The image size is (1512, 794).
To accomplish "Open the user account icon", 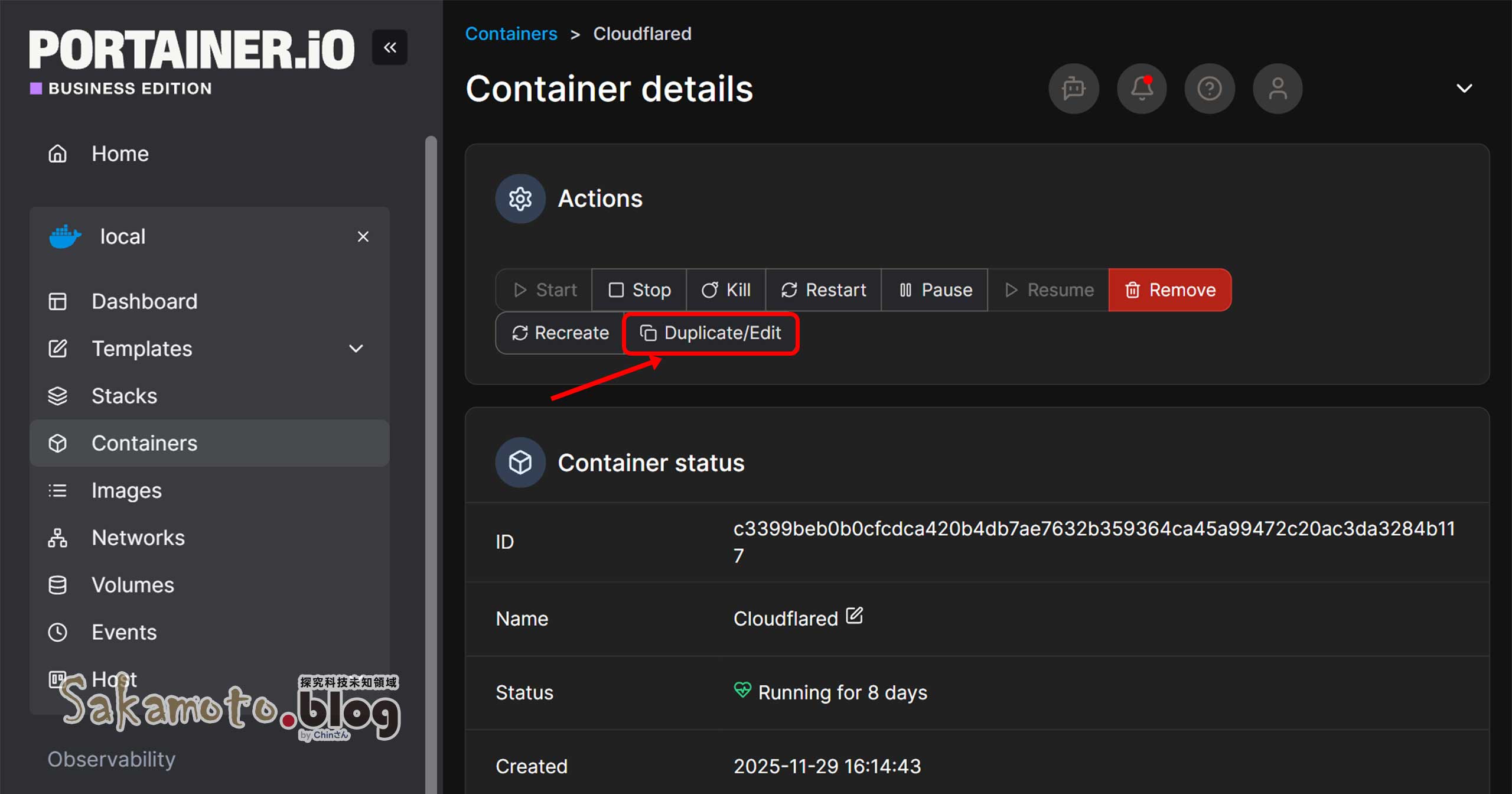I will click(1277, 89).
